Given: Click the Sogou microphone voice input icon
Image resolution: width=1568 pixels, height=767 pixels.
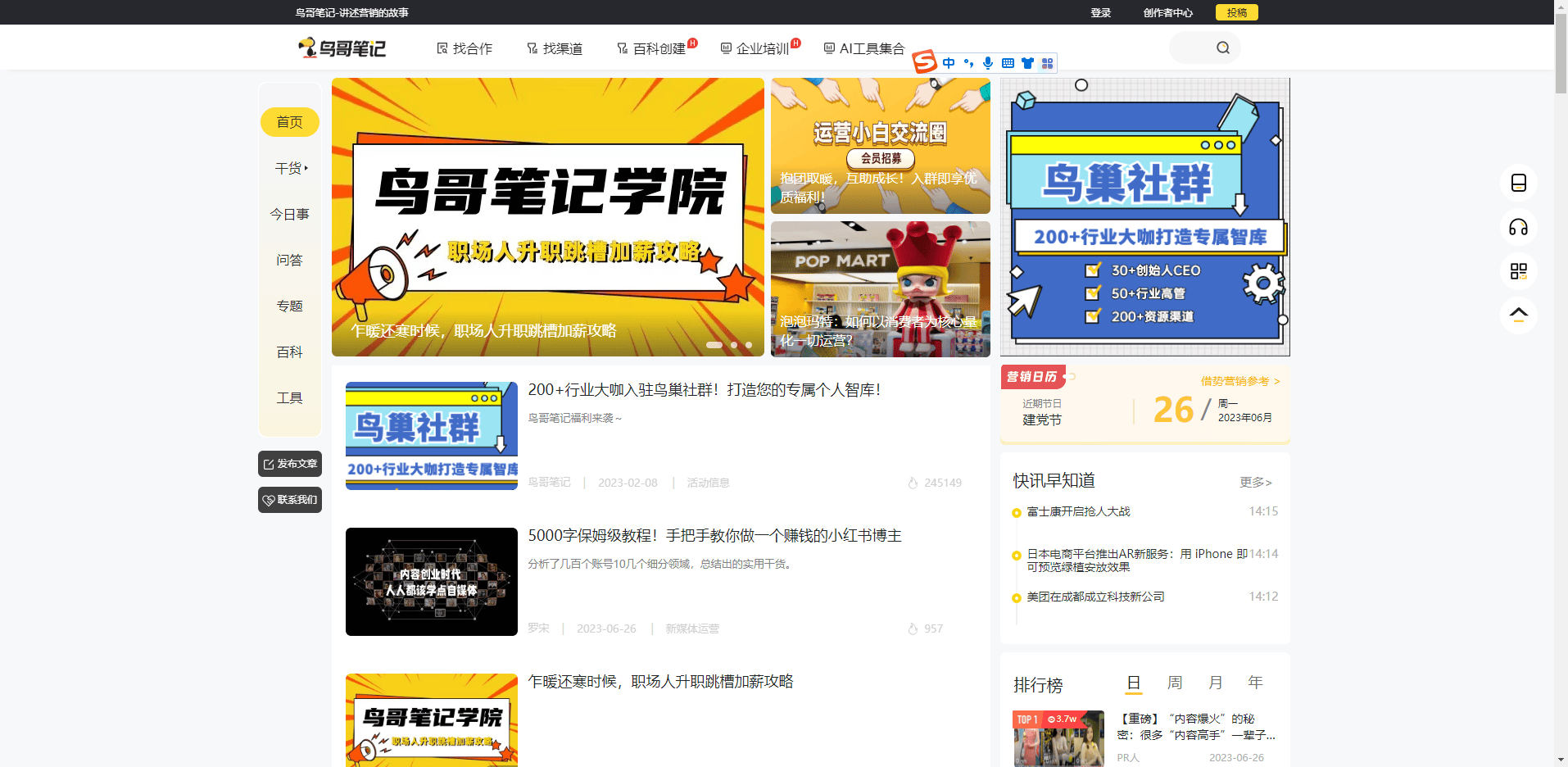Looking at the screenshot, I should click(988, 63).
